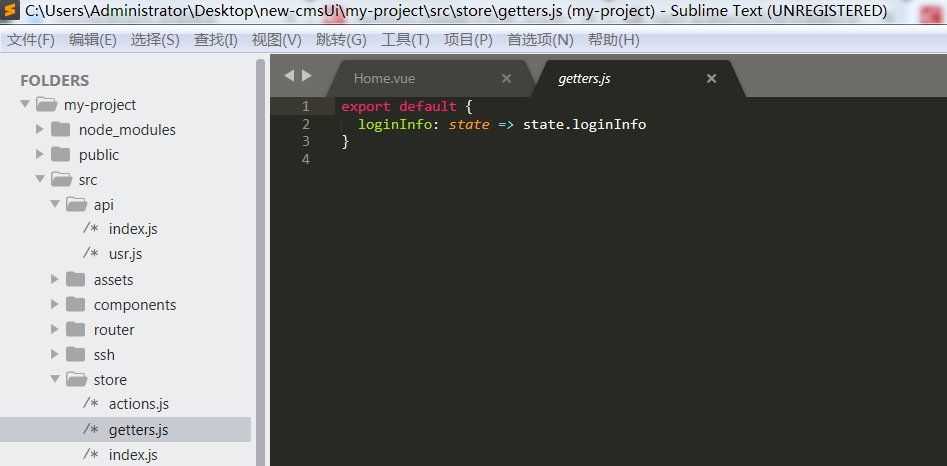Switch to the Home.vue tab

coord(384,78)
